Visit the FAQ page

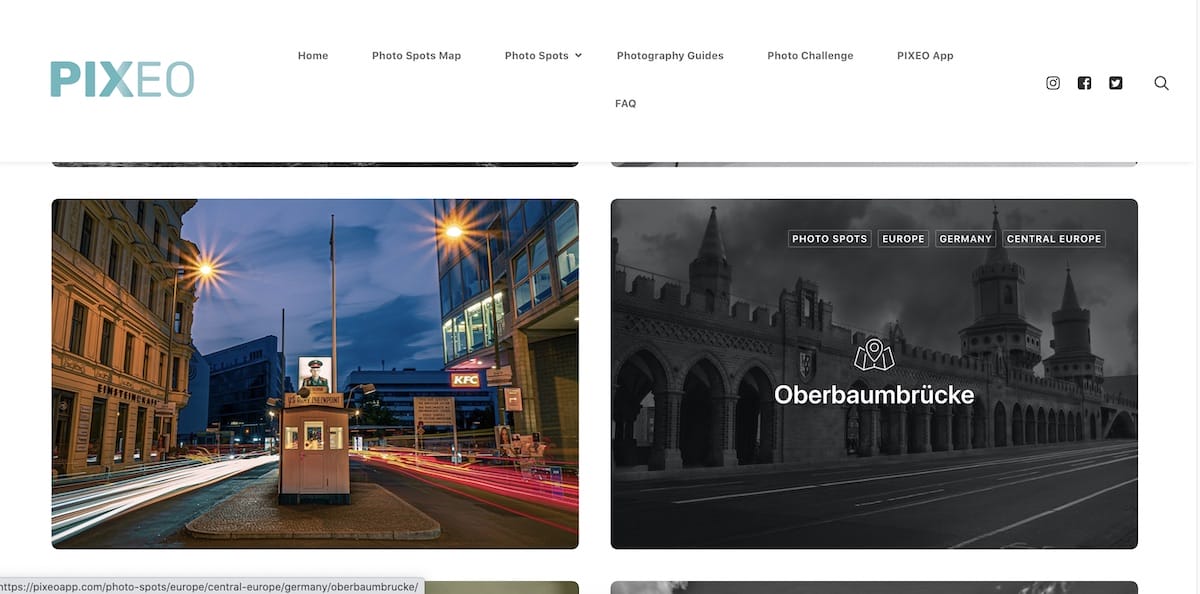point(625,104)
